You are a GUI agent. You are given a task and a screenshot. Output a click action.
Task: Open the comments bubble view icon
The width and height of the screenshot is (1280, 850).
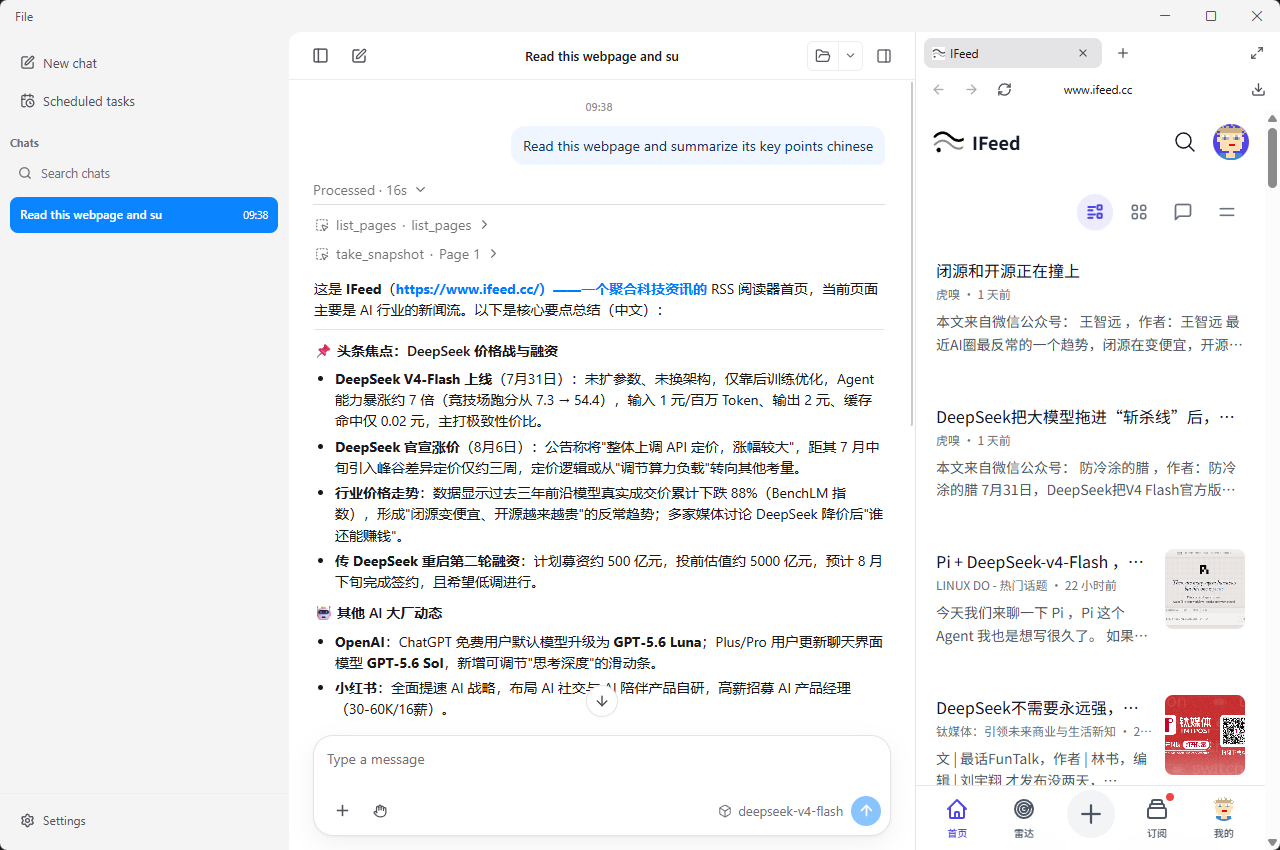pos(1183,212)
